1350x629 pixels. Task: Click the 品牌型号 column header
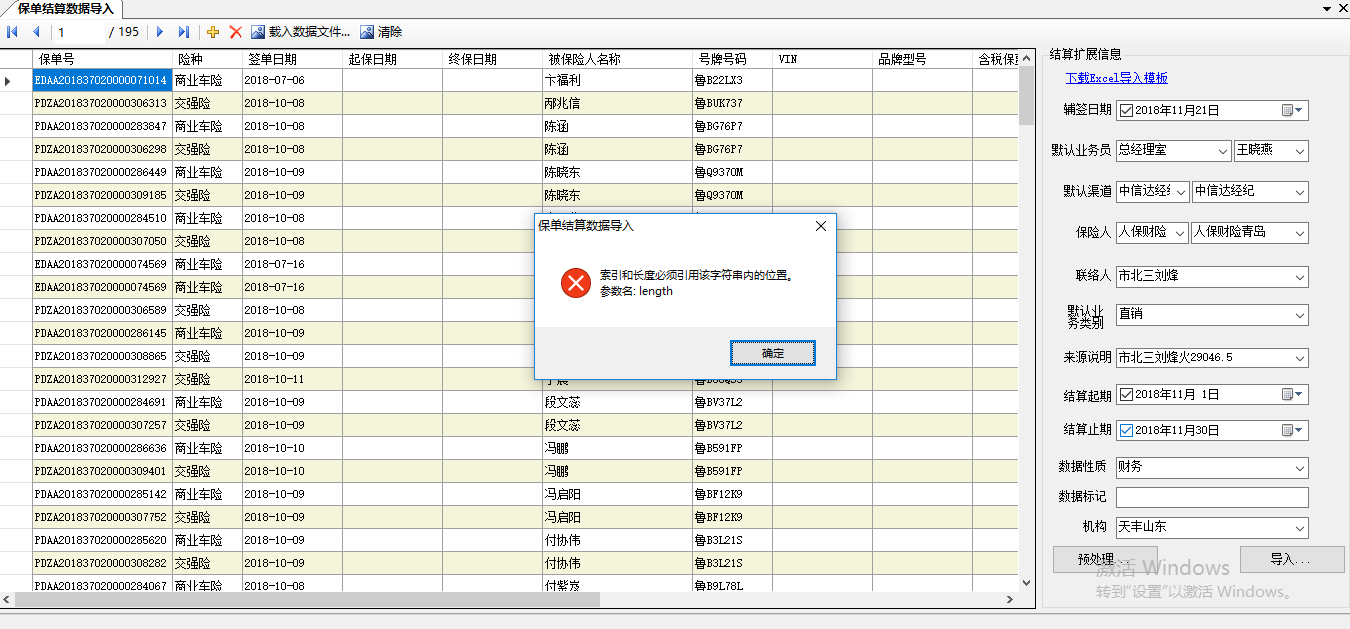coord(922,59)
